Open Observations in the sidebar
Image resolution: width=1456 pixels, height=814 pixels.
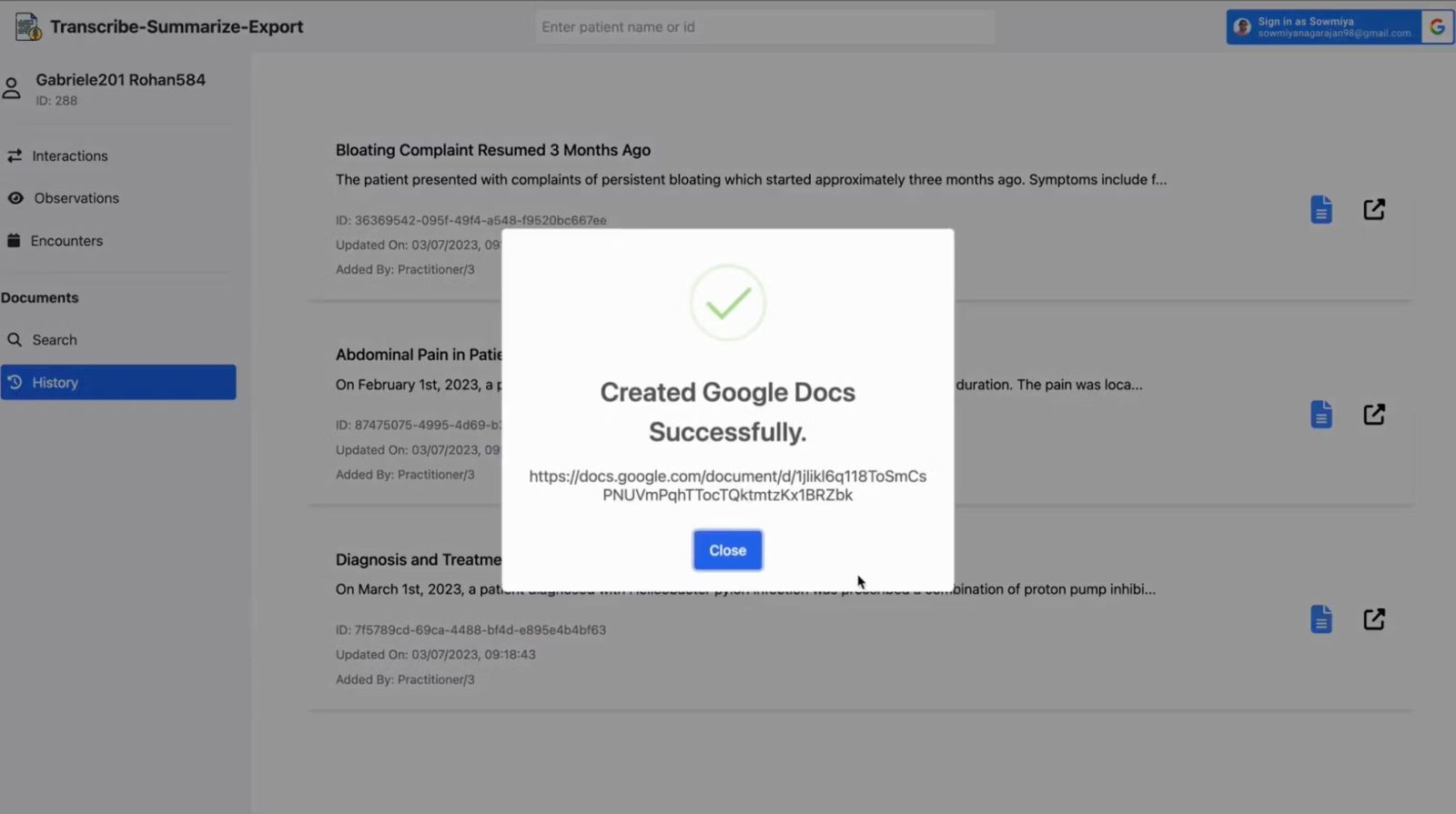(76, 198)
